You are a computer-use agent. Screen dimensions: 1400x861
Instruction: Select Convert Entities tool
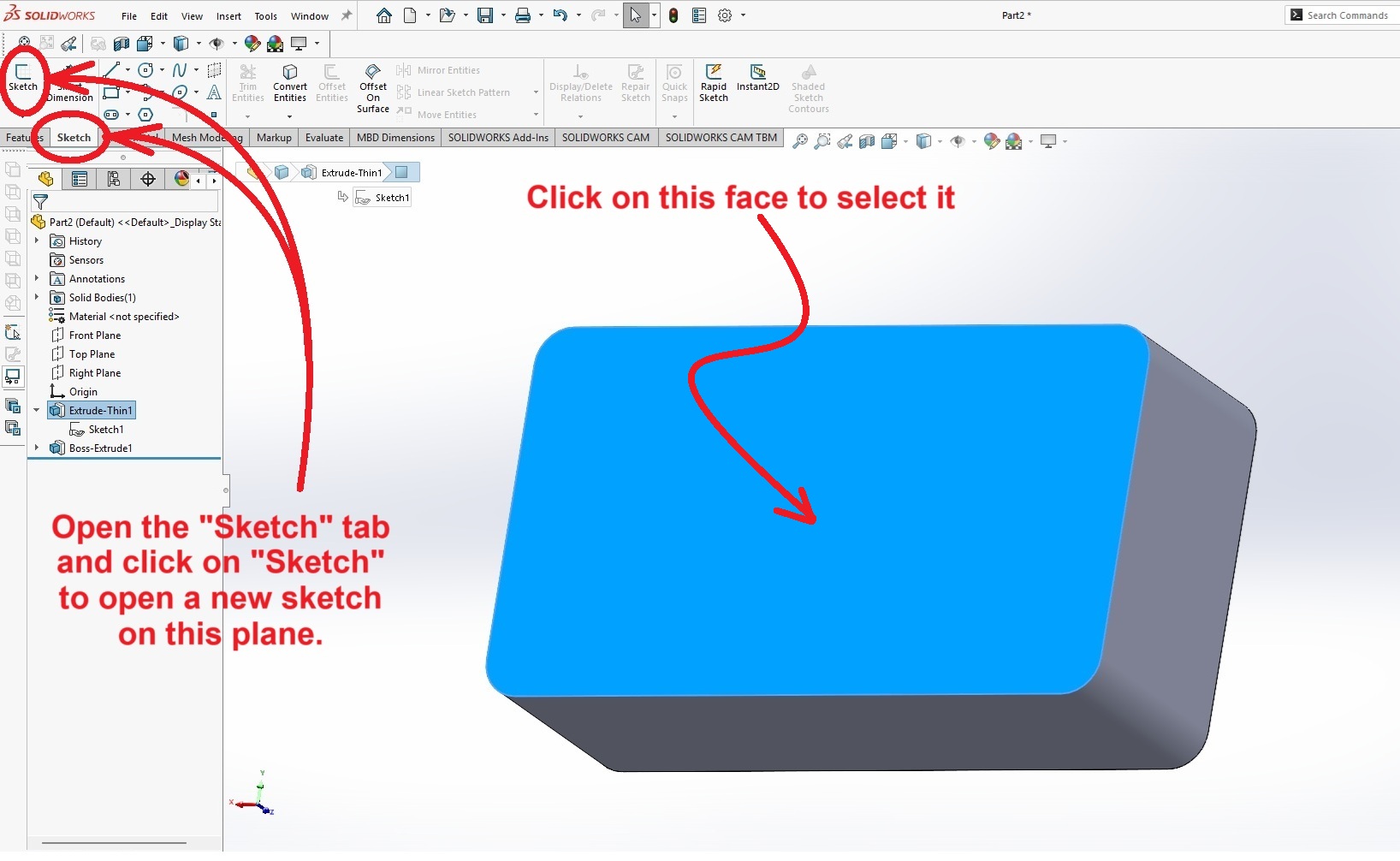pos(290,82)
